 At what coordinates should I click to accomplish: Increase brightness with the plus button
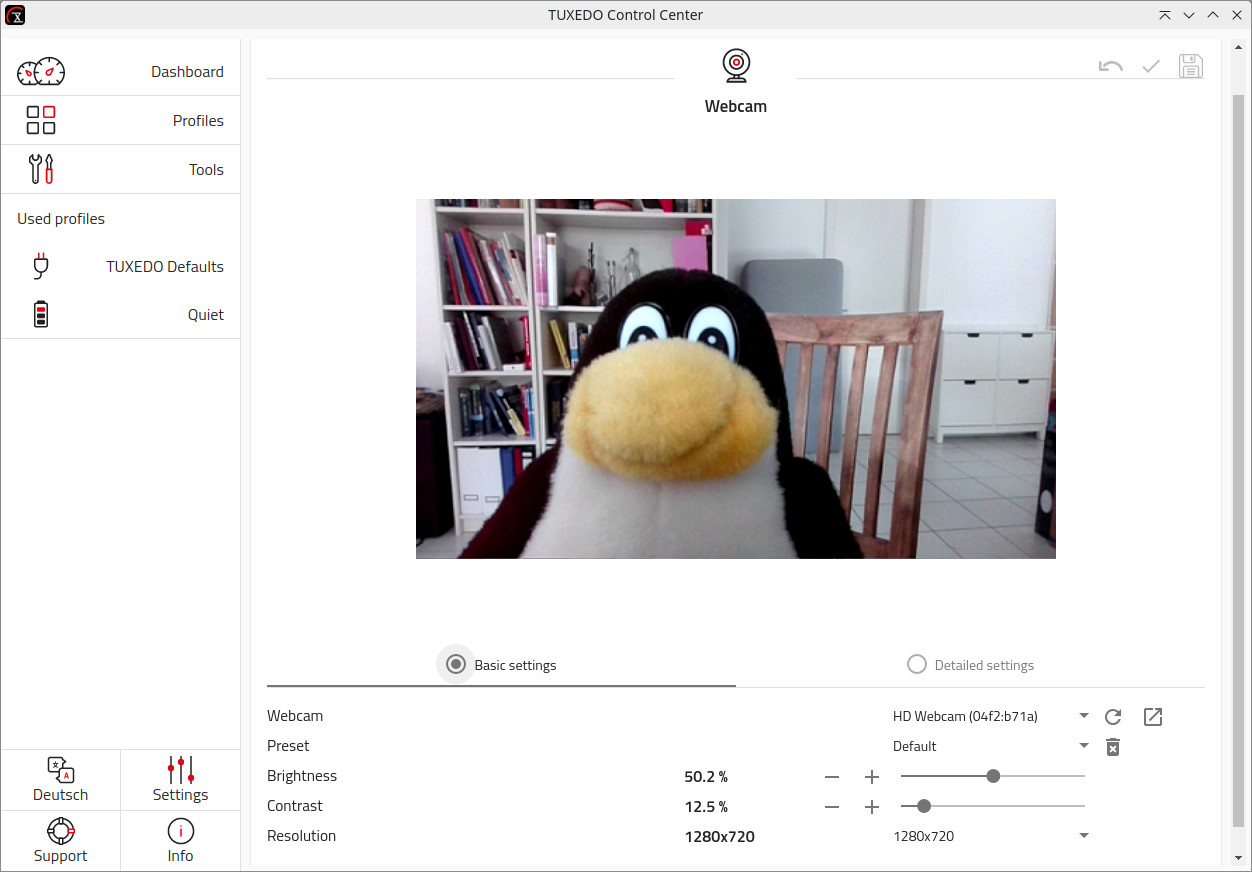click(872, 777)
